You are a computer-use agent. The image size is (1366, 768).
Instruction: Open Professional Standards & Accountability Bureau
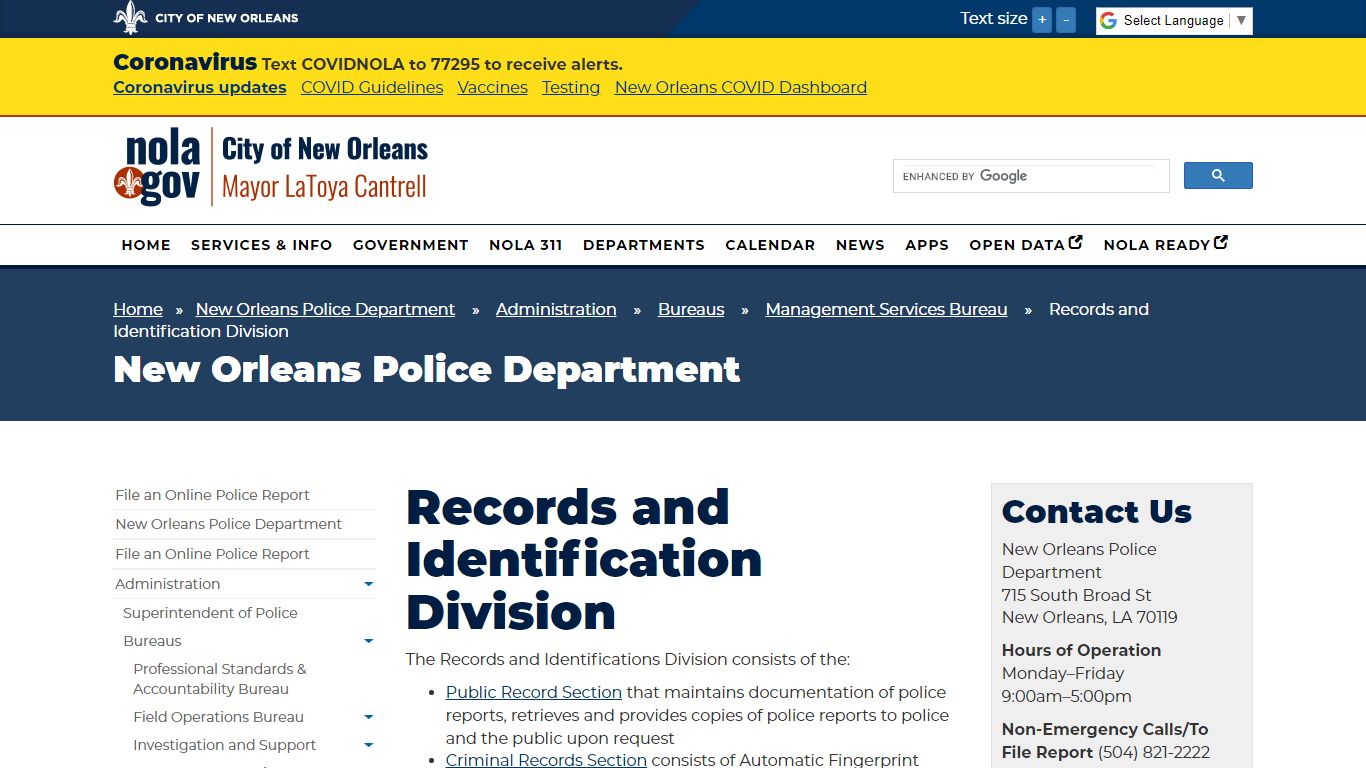(220, 679)
